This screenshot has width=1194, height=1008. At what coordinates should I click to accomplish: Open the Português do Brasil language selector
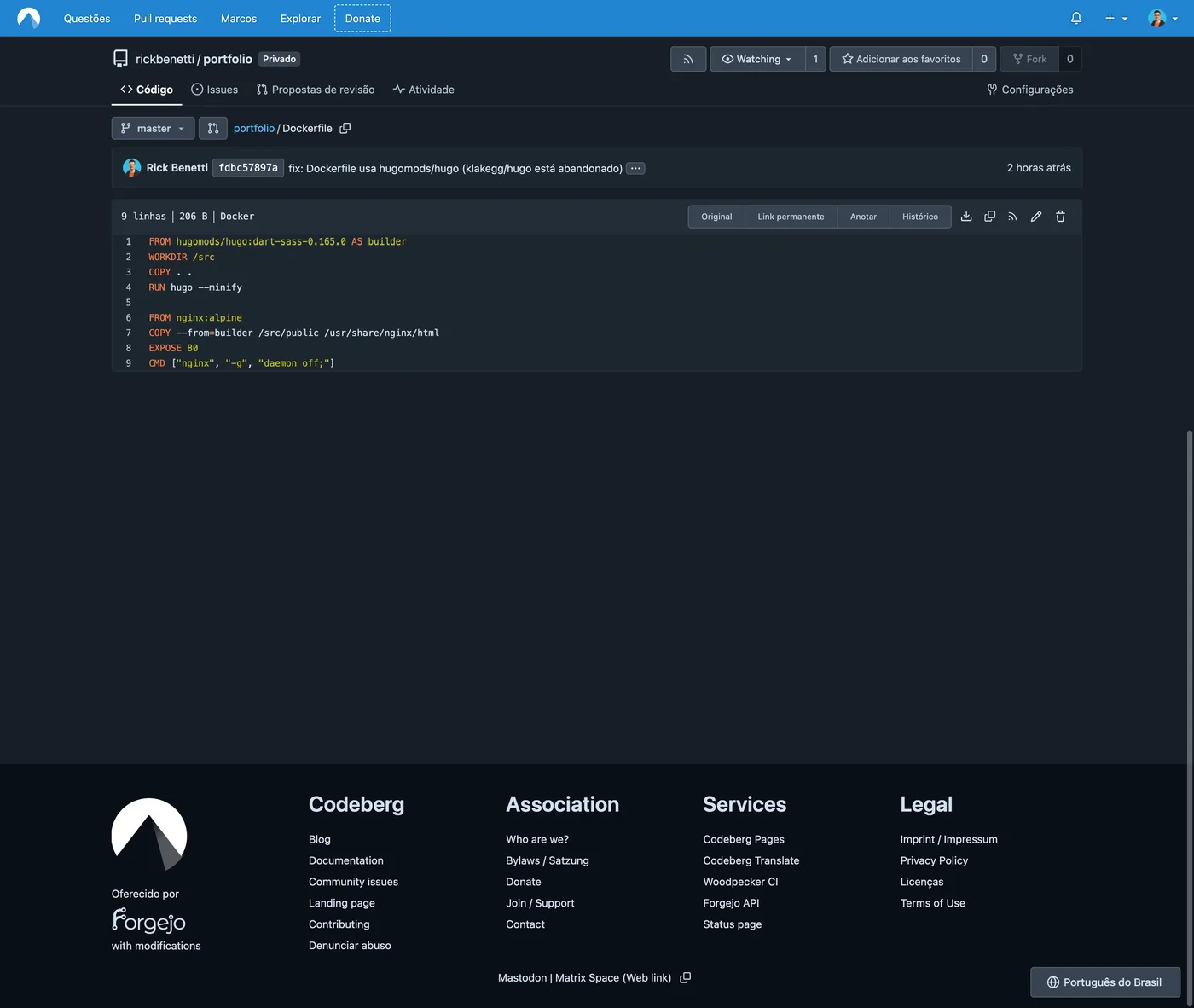(1105, 982)
